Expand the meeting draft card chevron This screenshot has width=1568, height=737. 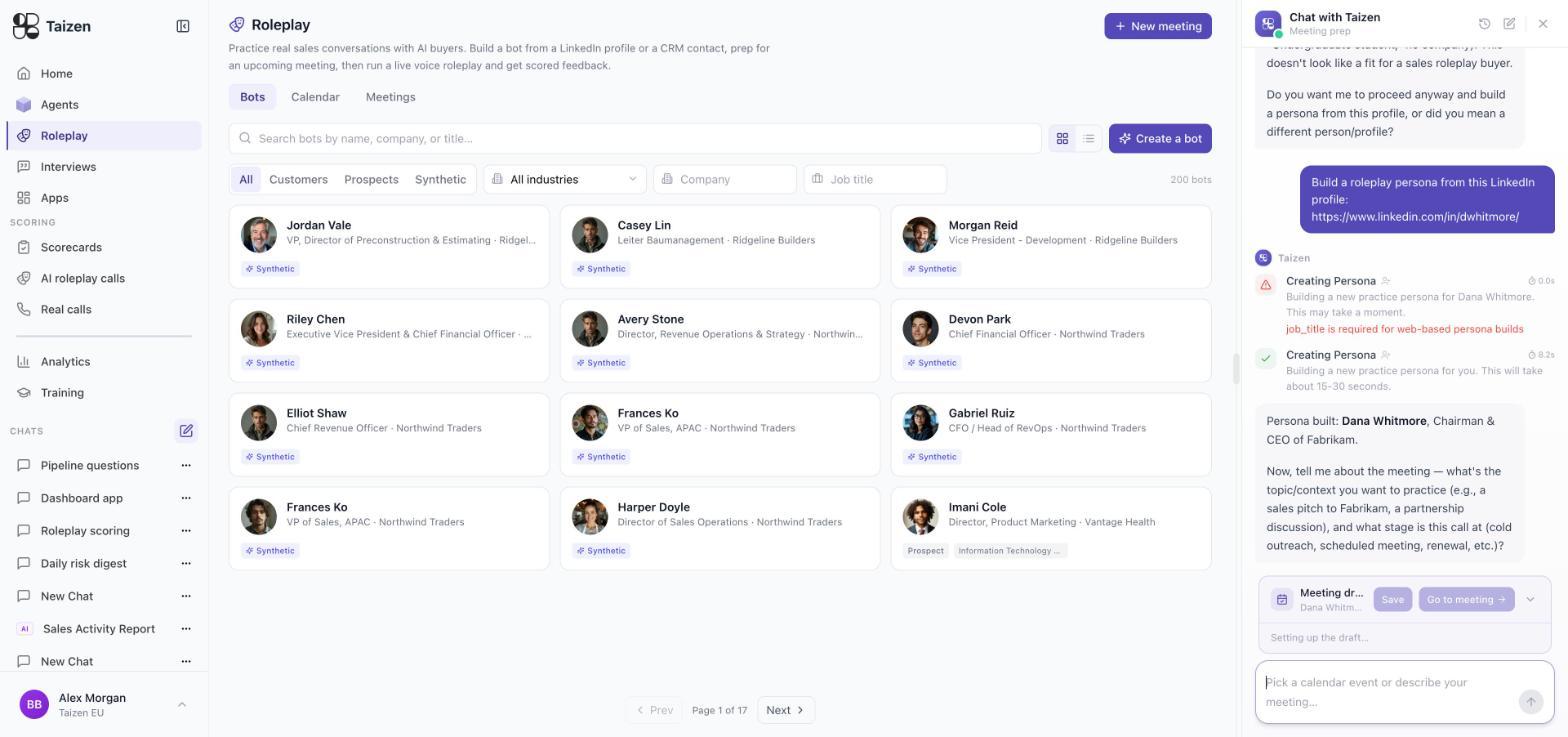pyautogui.click(x=1530, y=600)
